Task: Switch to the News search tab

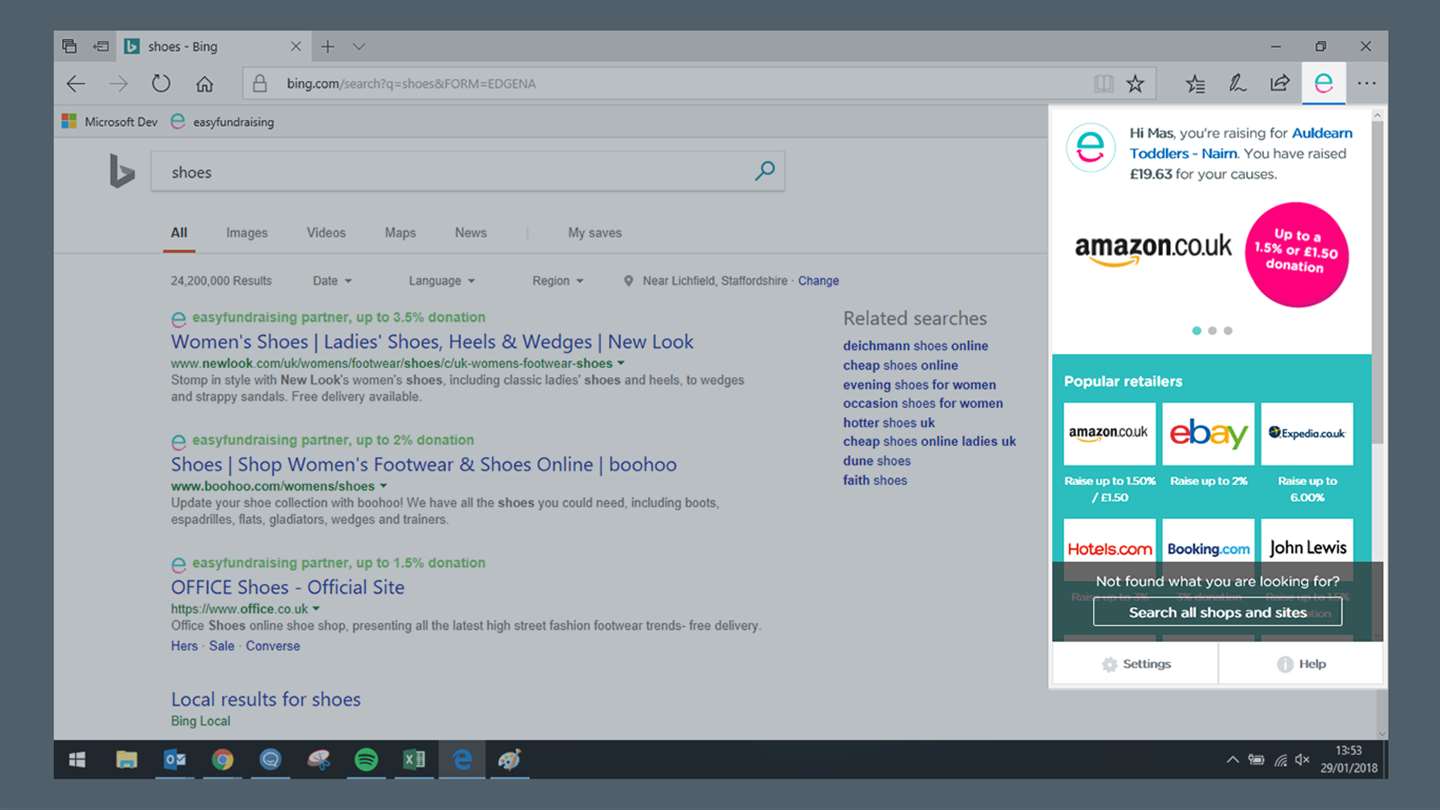Action: [x=471, y=233]
